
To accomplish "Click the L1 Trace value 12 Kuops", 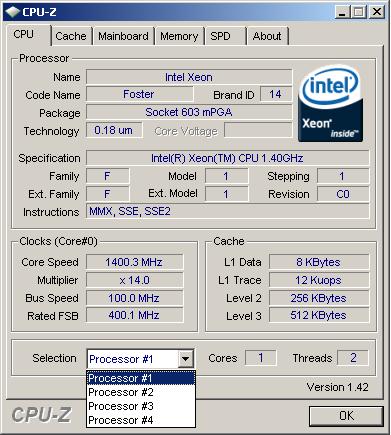I will 319,280.
